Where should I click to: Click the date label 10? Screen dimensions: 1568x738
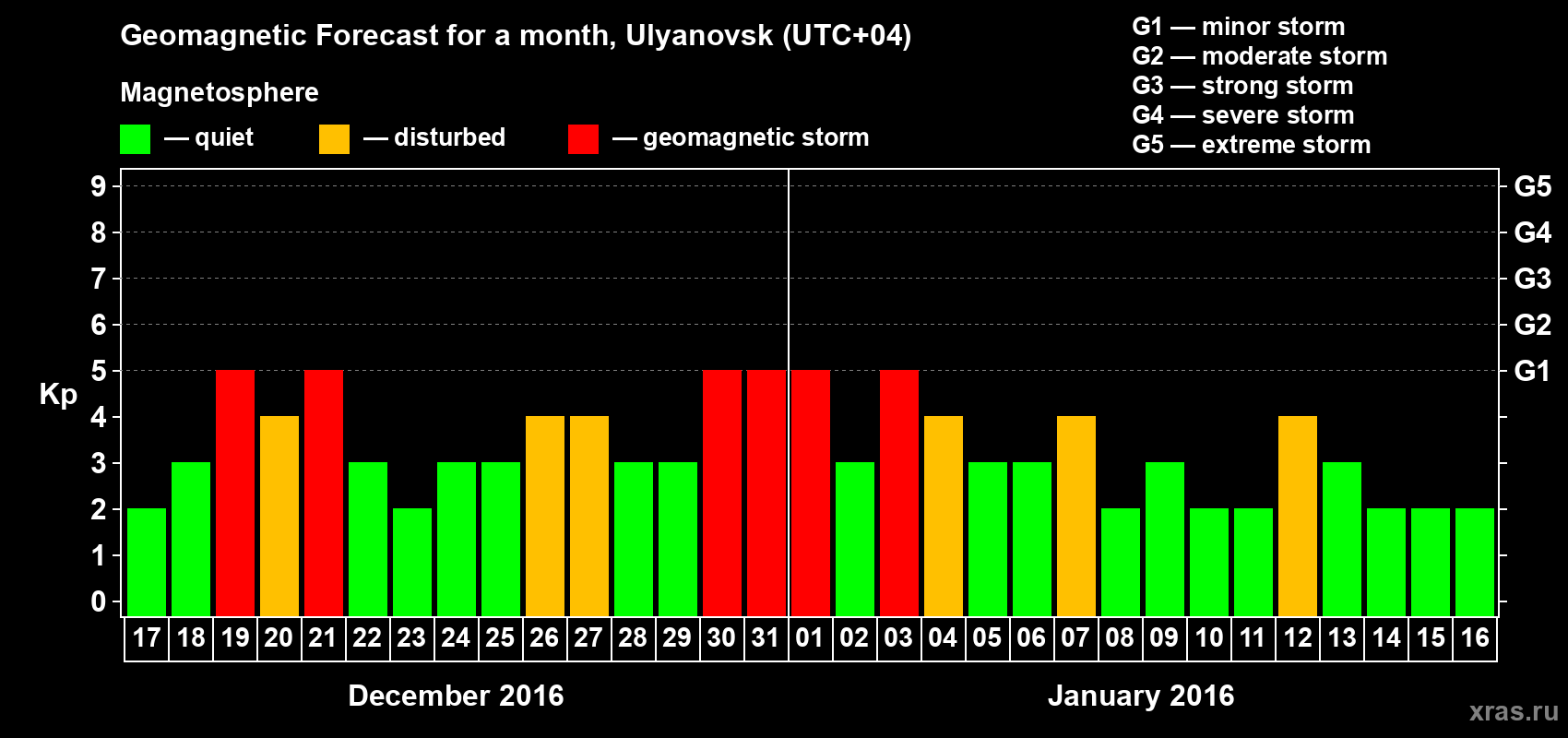[1209, 637]
